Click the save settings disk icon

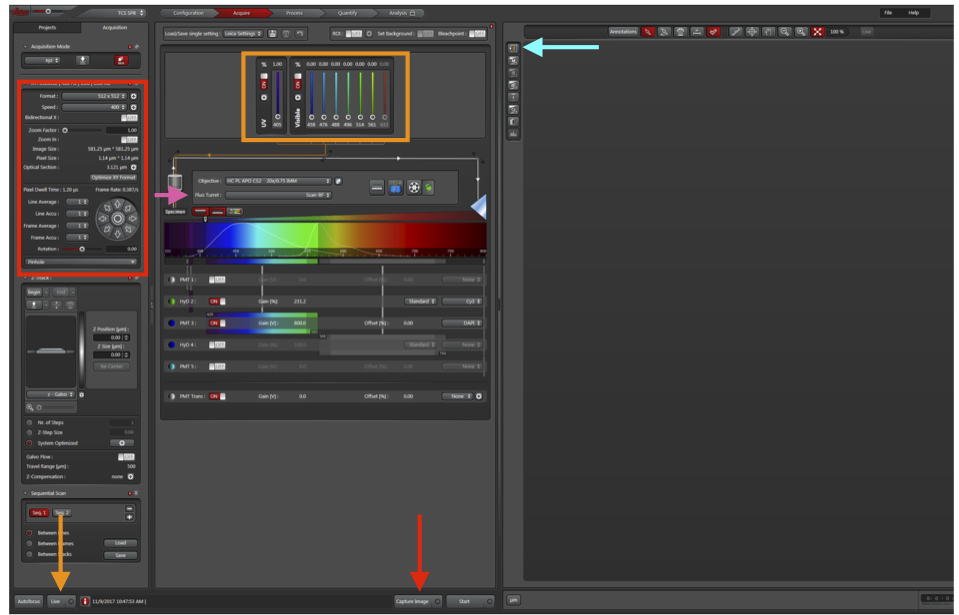coord(272,34)
